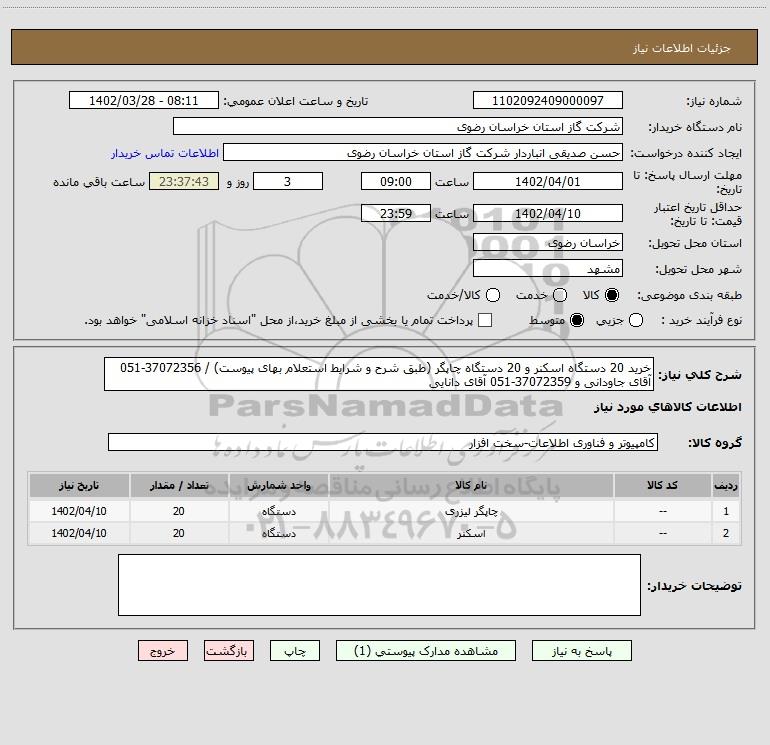Image resolution: width=770 pixels, height=745 pixels.
Task: Click the چاپ print button
Action: (x=295, y=651)
